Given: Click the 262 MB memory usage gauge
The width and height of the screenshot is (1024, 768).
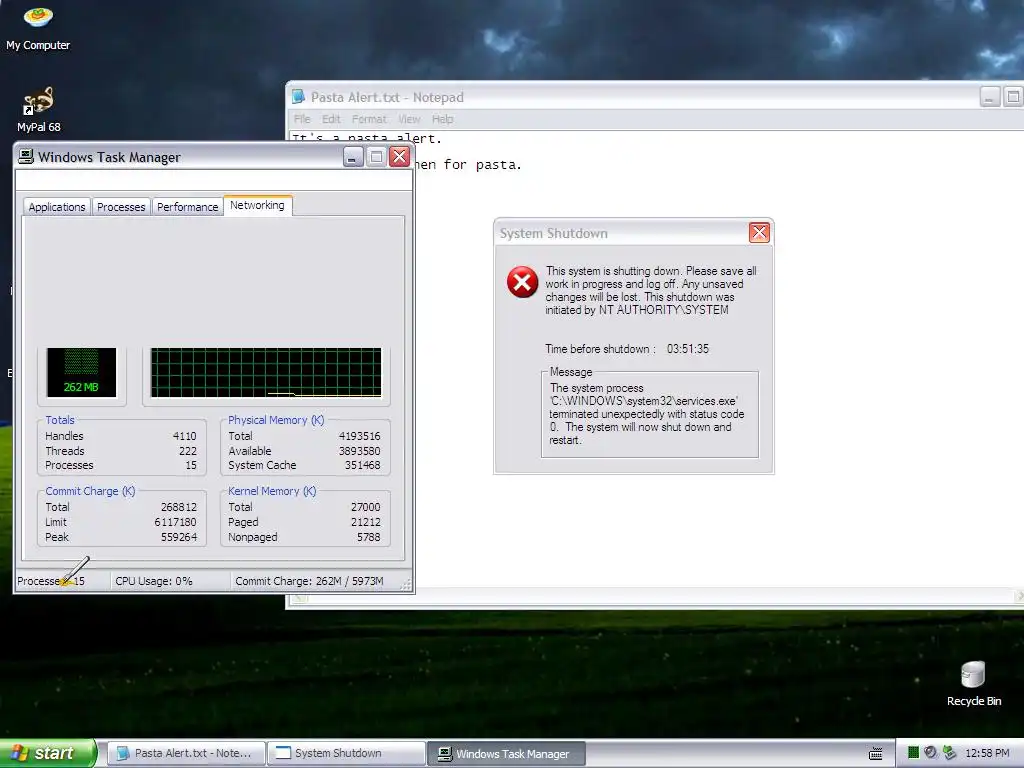Looking at the screenshot, I should tap(81, 372).
